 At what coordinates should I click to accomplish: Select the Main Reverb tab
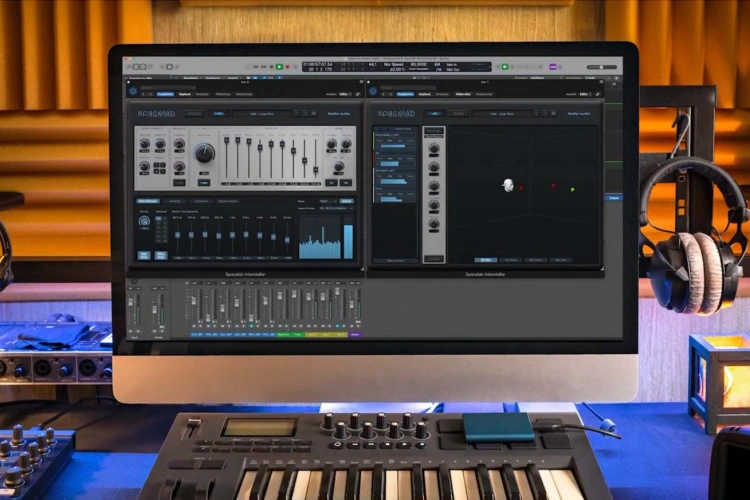[148, 201]
